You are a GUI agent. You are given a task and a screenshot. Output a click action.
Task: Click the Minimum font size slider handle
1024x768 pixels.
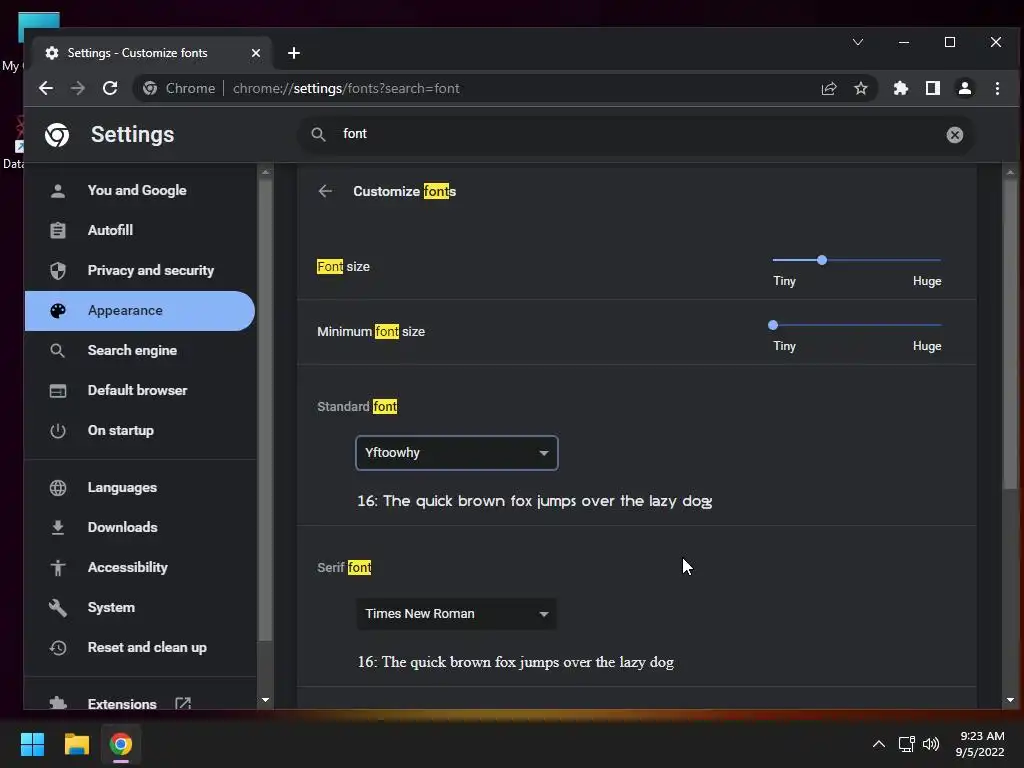click(773, 325)
